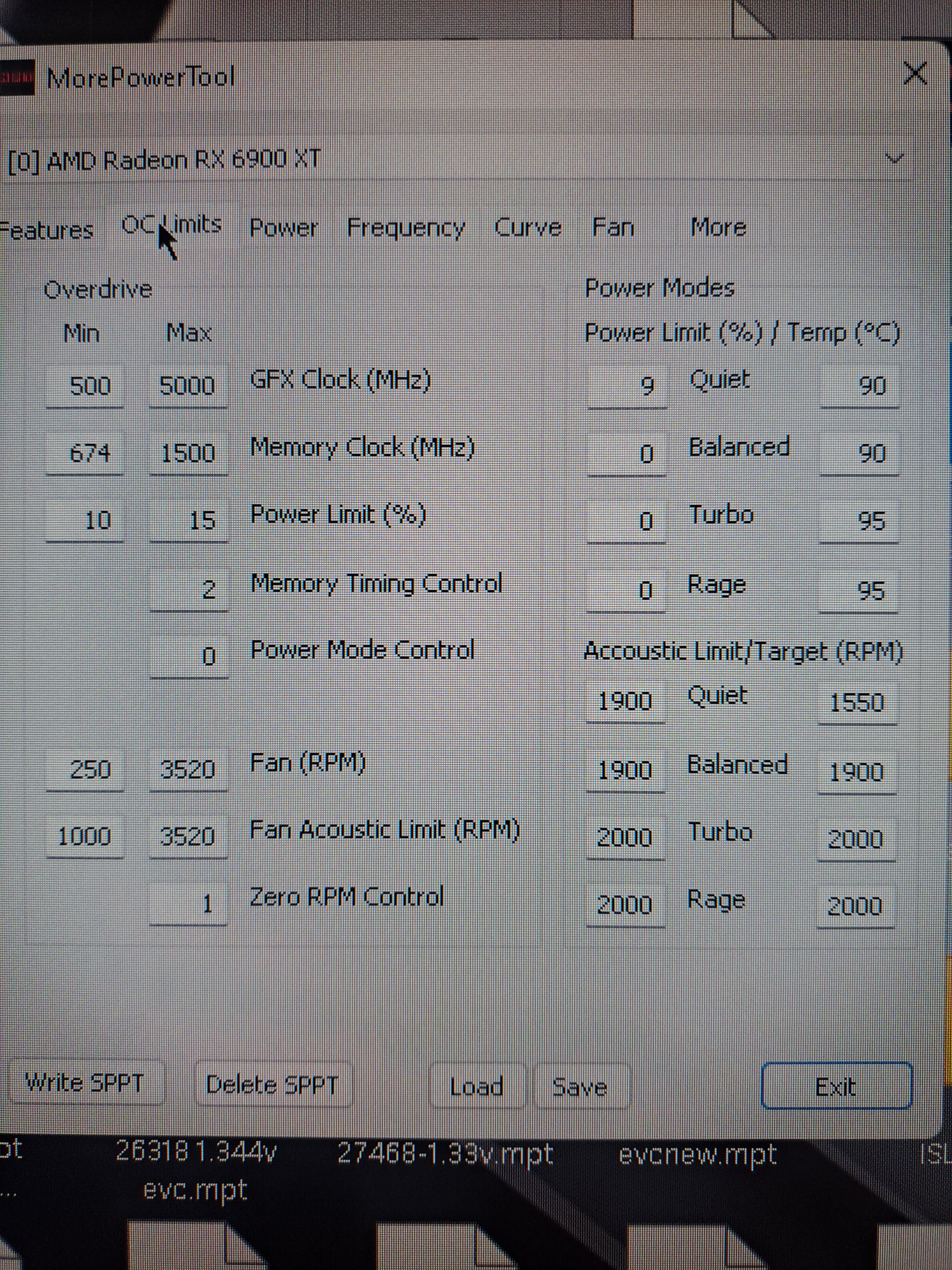Open the Frequency tab

(406, 228)
